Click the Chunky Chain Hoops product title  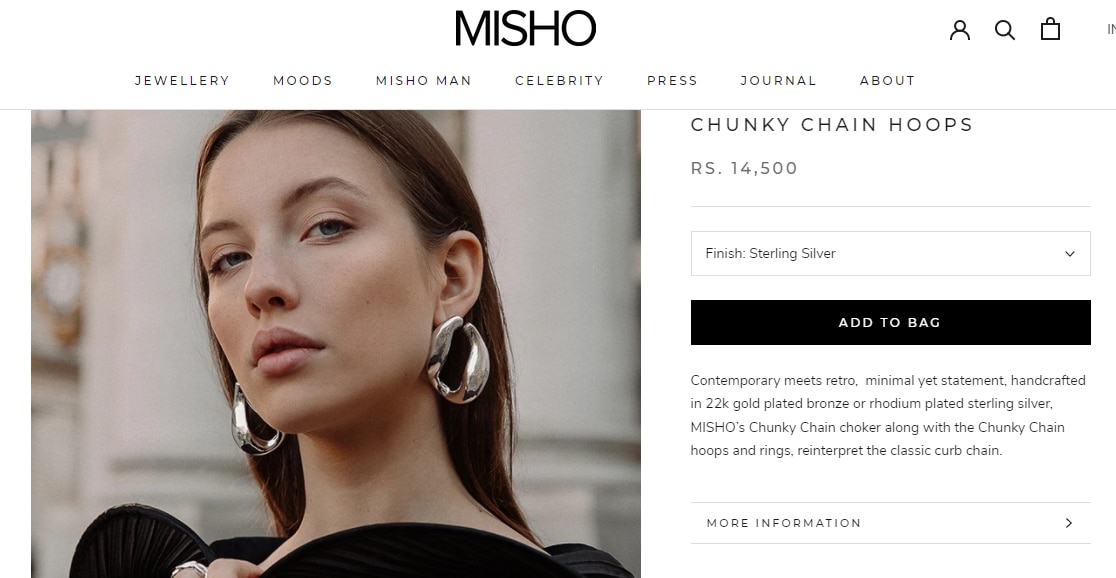(832, 125)
